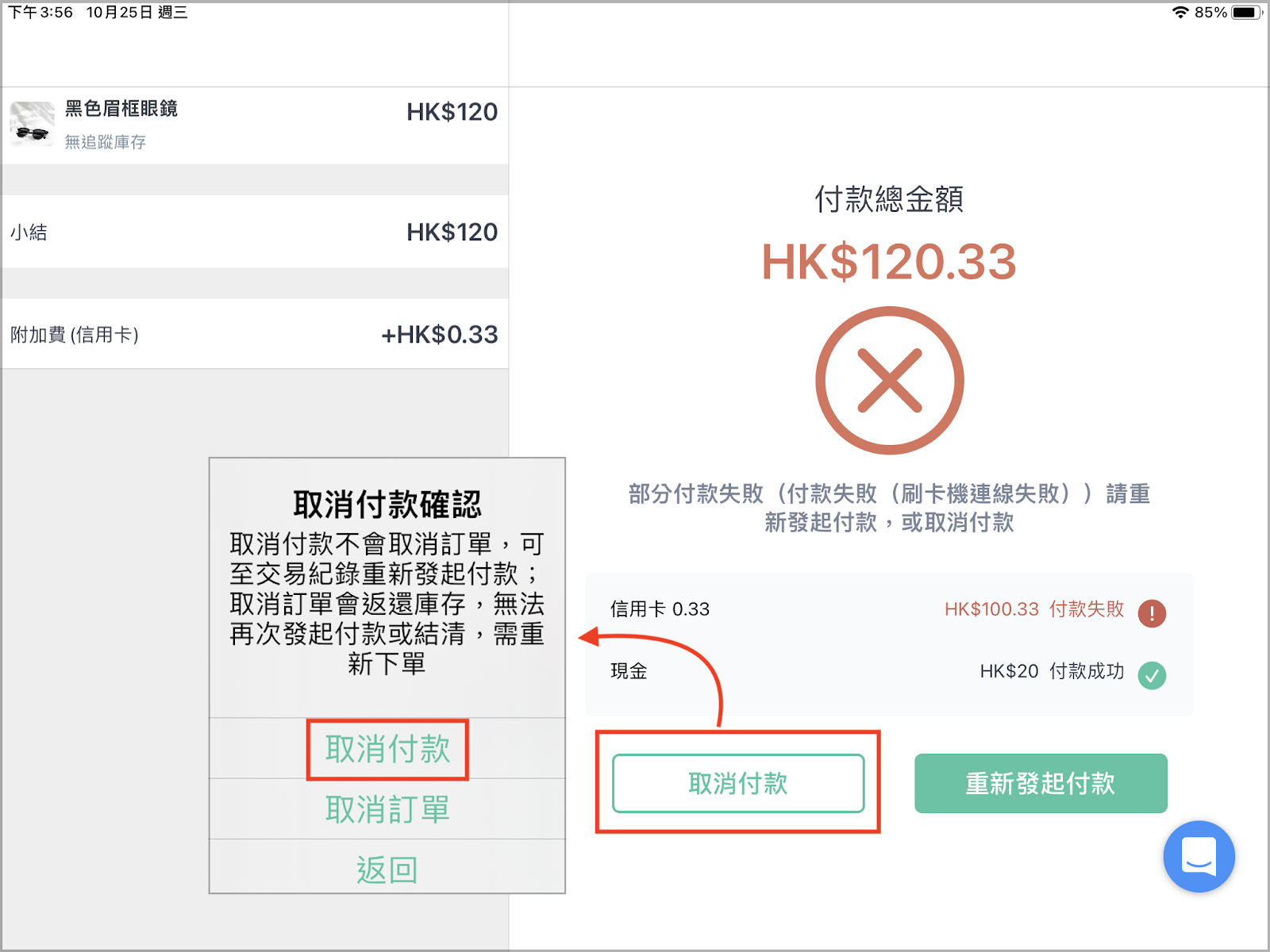
Task: Click the 付款總金額 heading
Action: (889, 199)
